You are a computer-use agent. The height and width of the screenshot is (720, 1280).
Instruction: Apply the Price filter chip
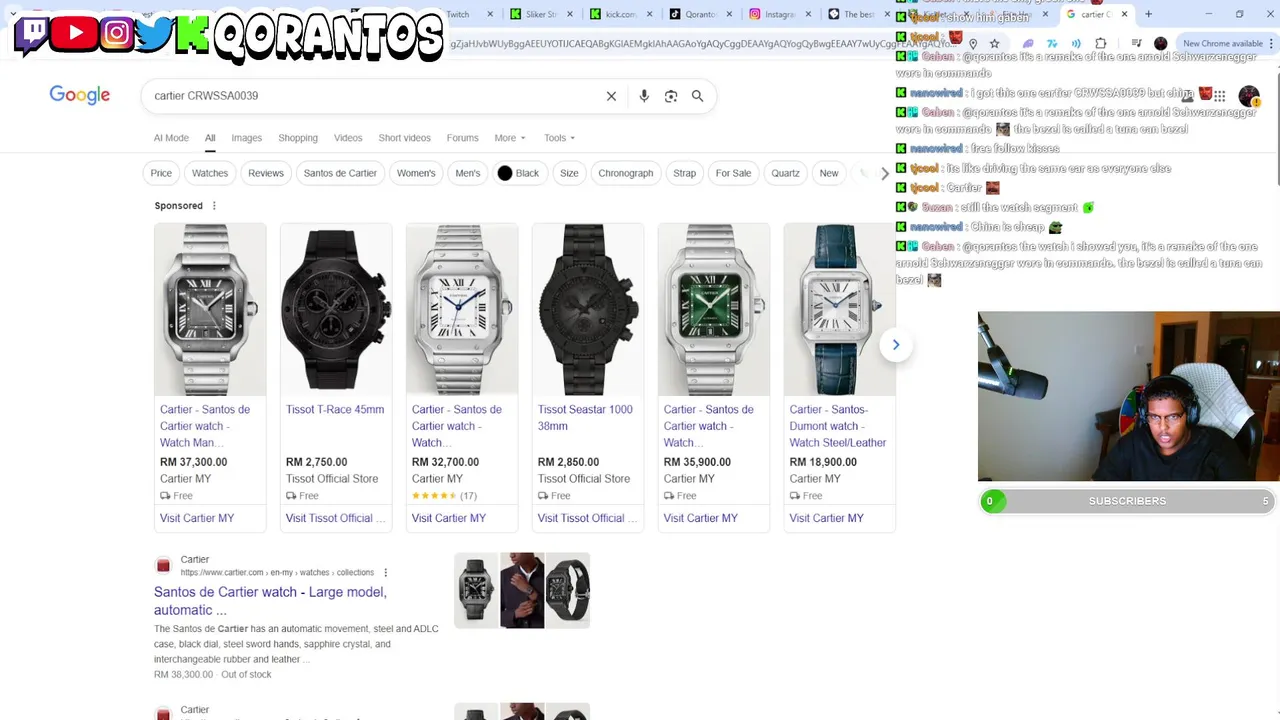[161, 173]
